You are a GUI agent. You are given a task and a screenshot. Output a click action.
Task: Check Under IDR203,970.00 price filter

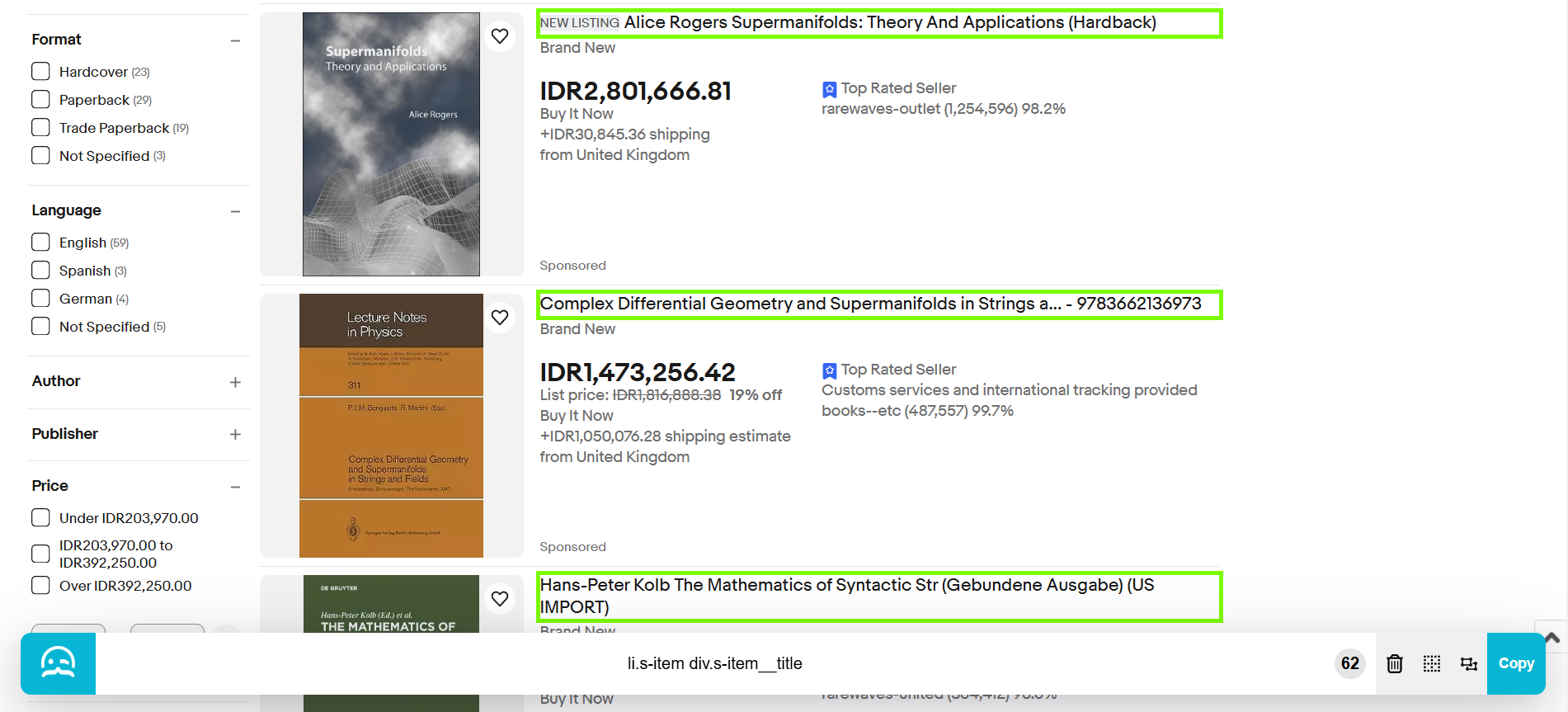tap(40, 518)
